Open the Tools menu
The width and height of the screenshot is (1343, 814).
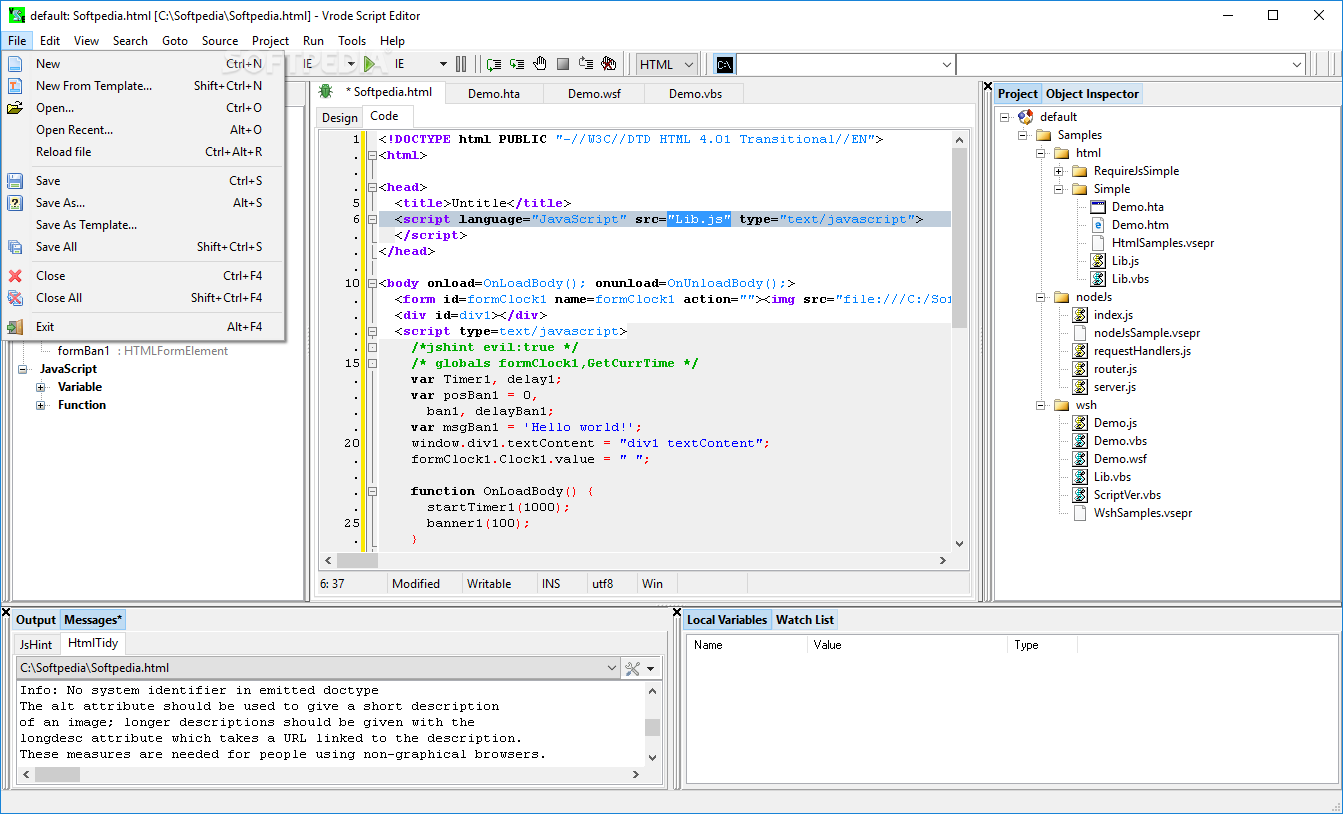pyautogui.click(x=352, y=41)
